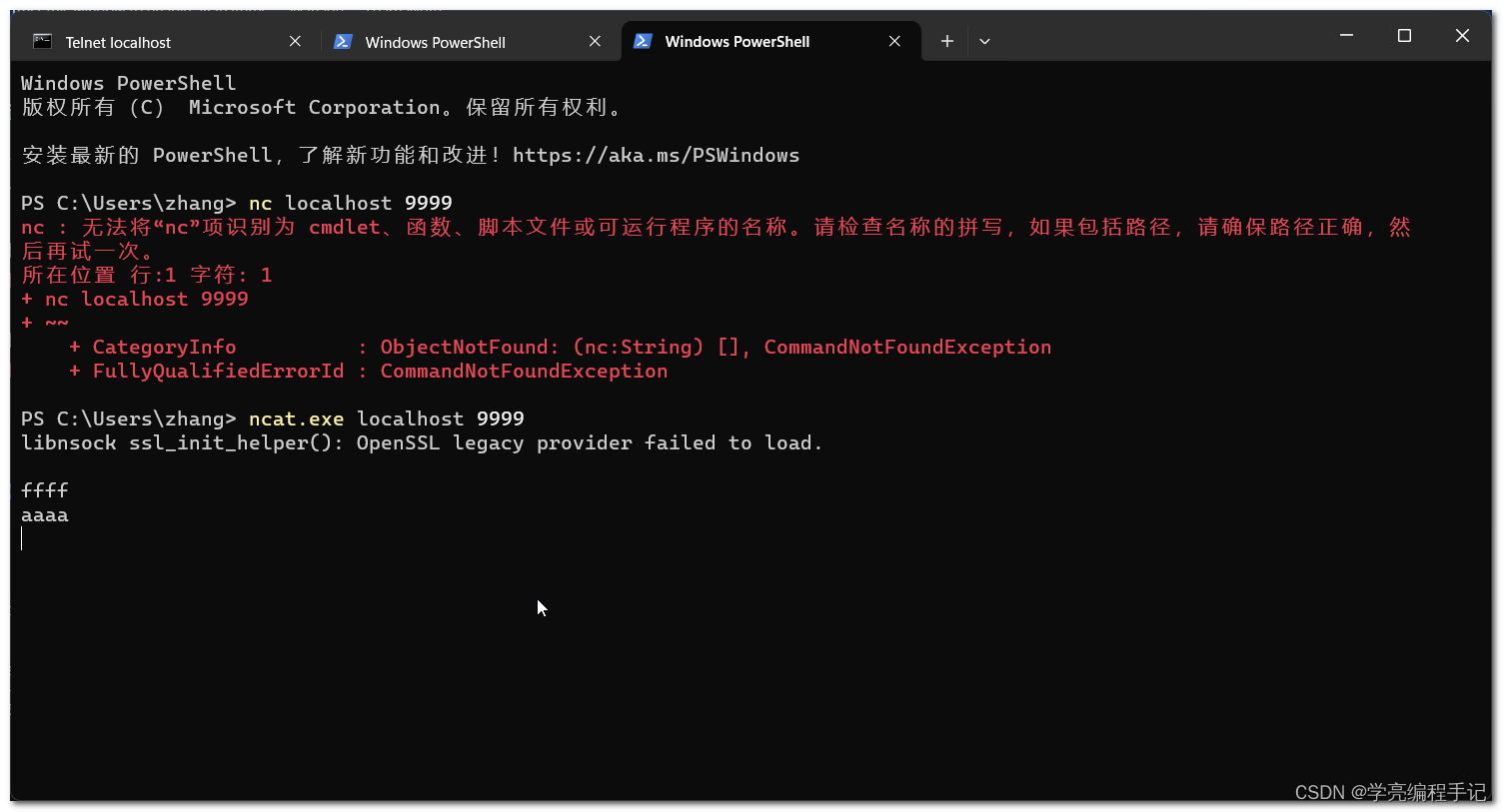Click the '所在位置 行:1 字符: 1' line

click(147, 275)
